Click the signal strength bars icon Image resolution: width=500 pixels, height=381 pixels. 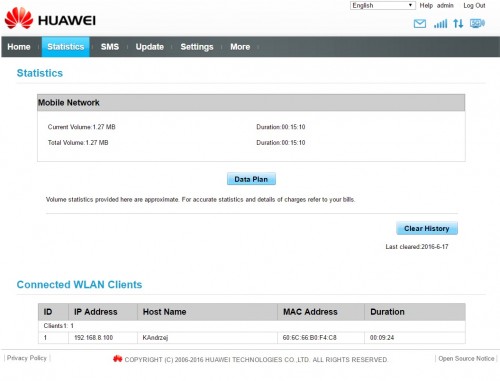(440, 24)
